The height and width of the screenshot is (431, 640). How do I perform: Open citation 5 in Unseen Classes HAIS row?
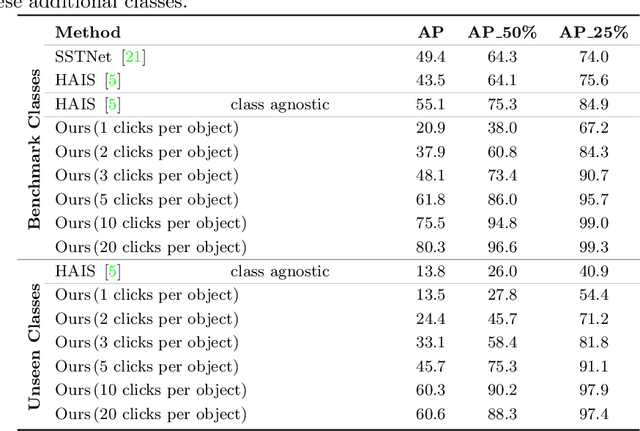(x=113, y=271)
